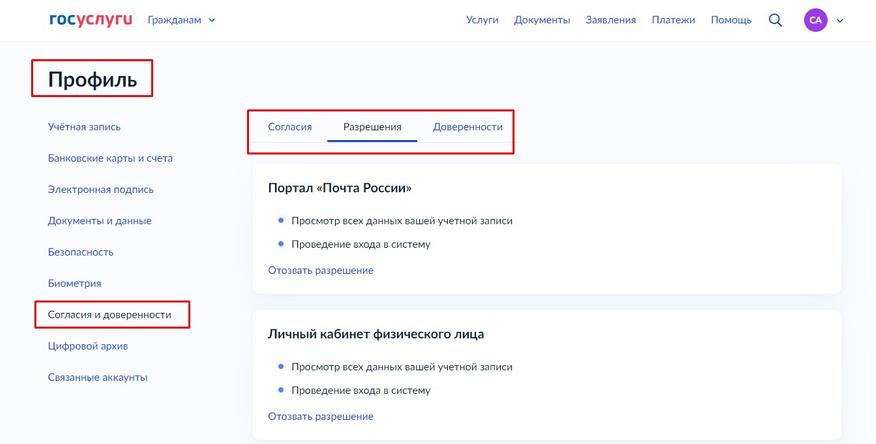Open Учётная запись in the sidebar
The height and width of the screenshot is (444, 876).
(84, 127)
